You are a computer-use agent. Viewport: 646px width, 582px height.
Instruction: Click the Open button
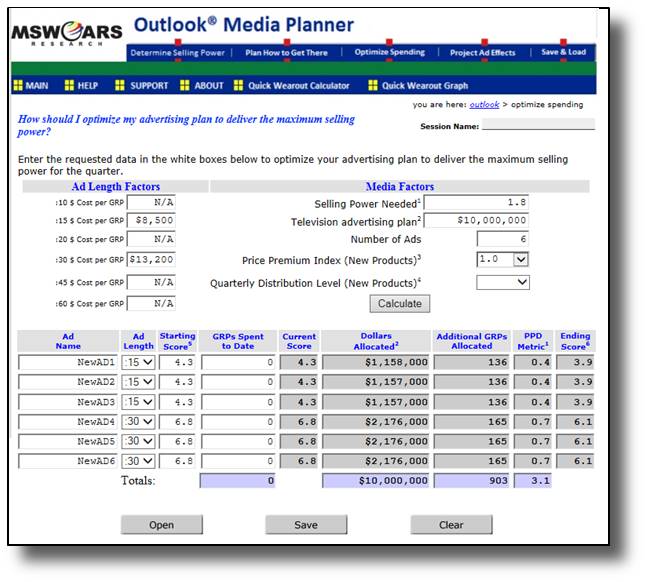pos(162,525)
